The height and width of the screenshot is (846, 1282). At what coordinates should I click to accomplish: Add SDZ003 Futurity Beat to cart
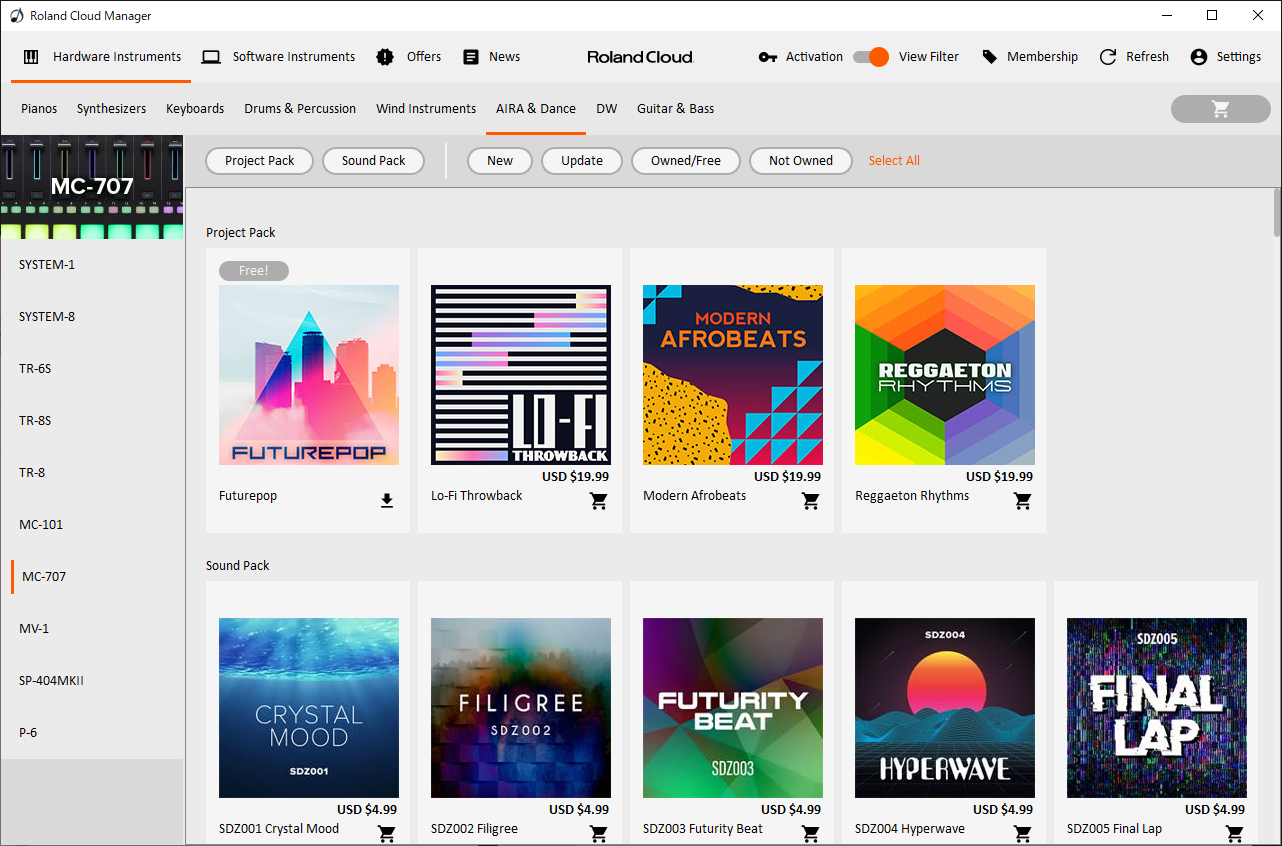click(811, 834)
